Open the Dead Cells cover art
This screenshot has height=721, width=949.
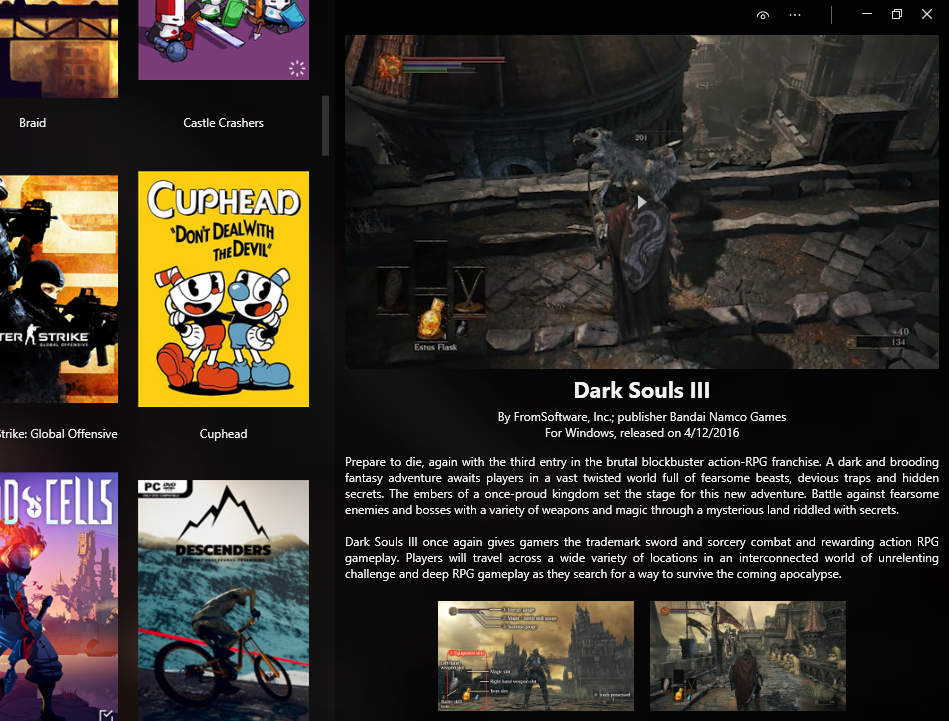pos(59,596)
